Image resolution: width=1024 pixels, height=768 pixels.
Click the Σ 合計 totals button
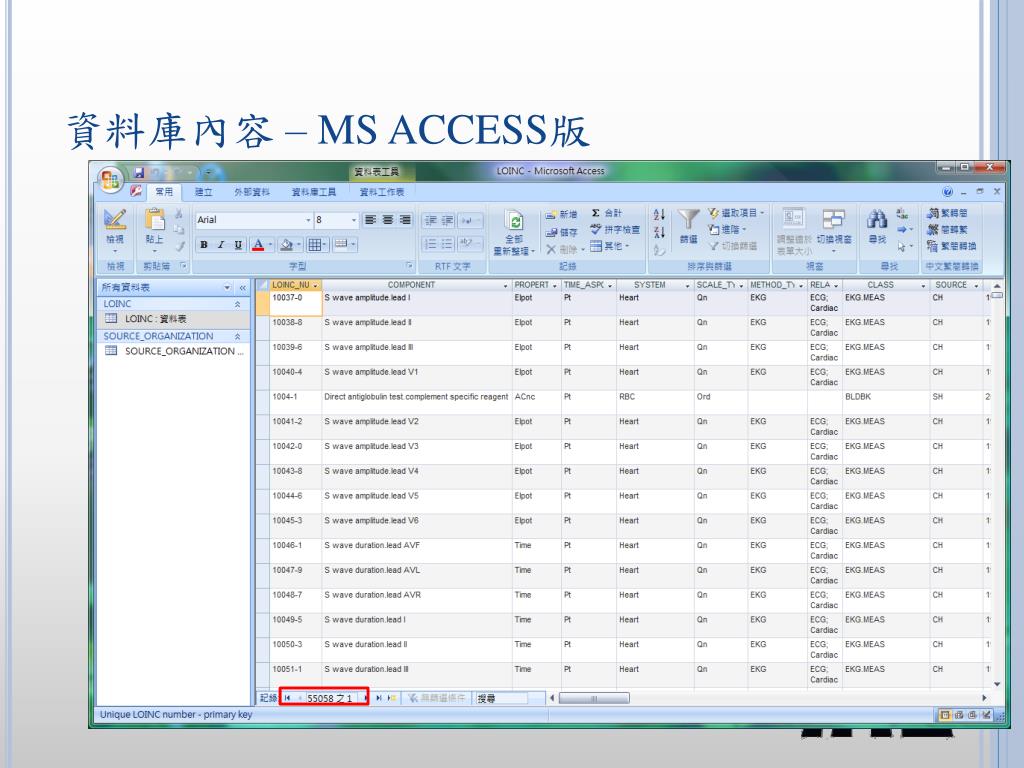[607, 213]
